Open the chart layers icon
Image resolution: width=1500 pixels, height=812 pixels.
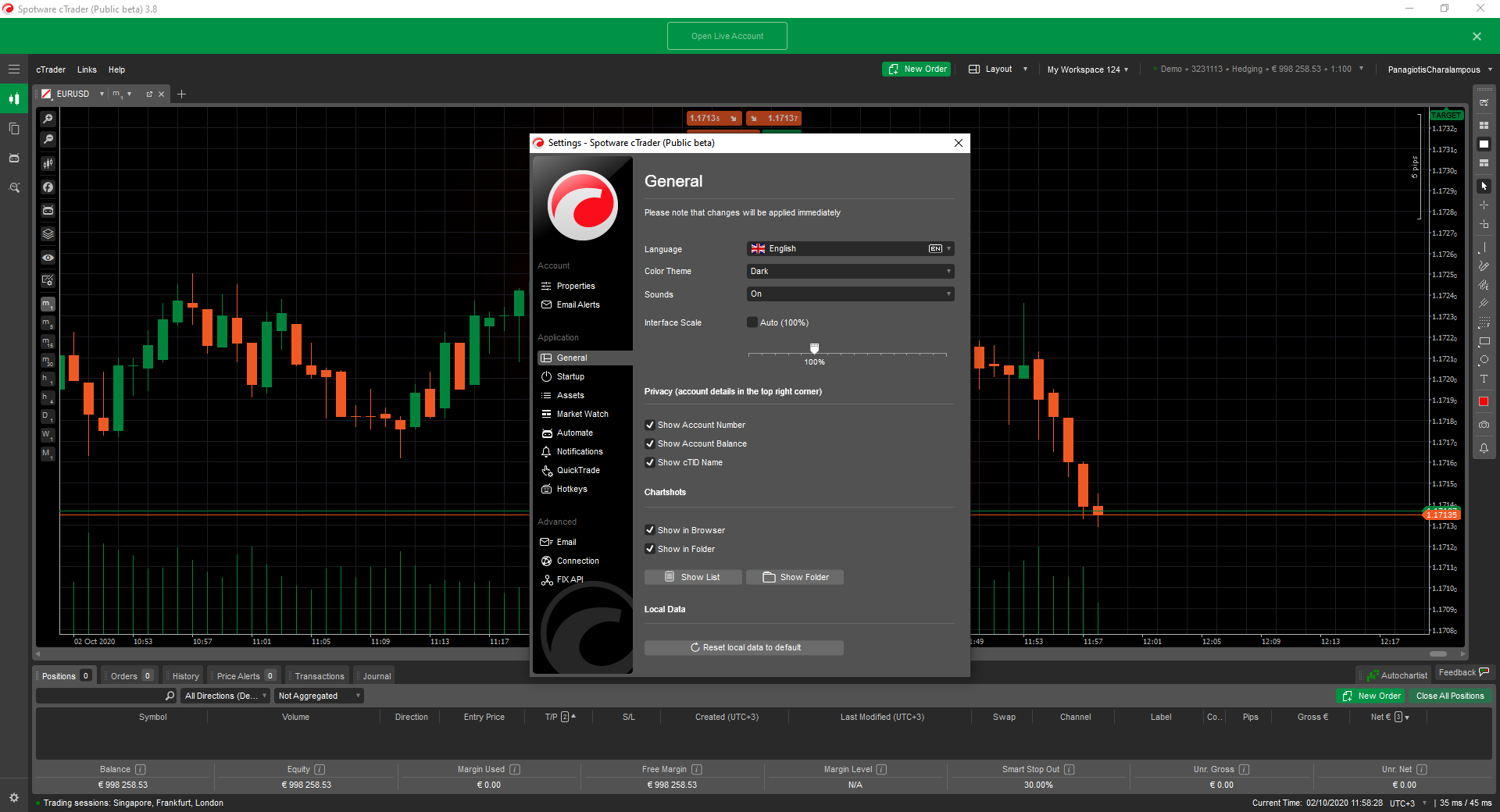click(x=48, y=233)
